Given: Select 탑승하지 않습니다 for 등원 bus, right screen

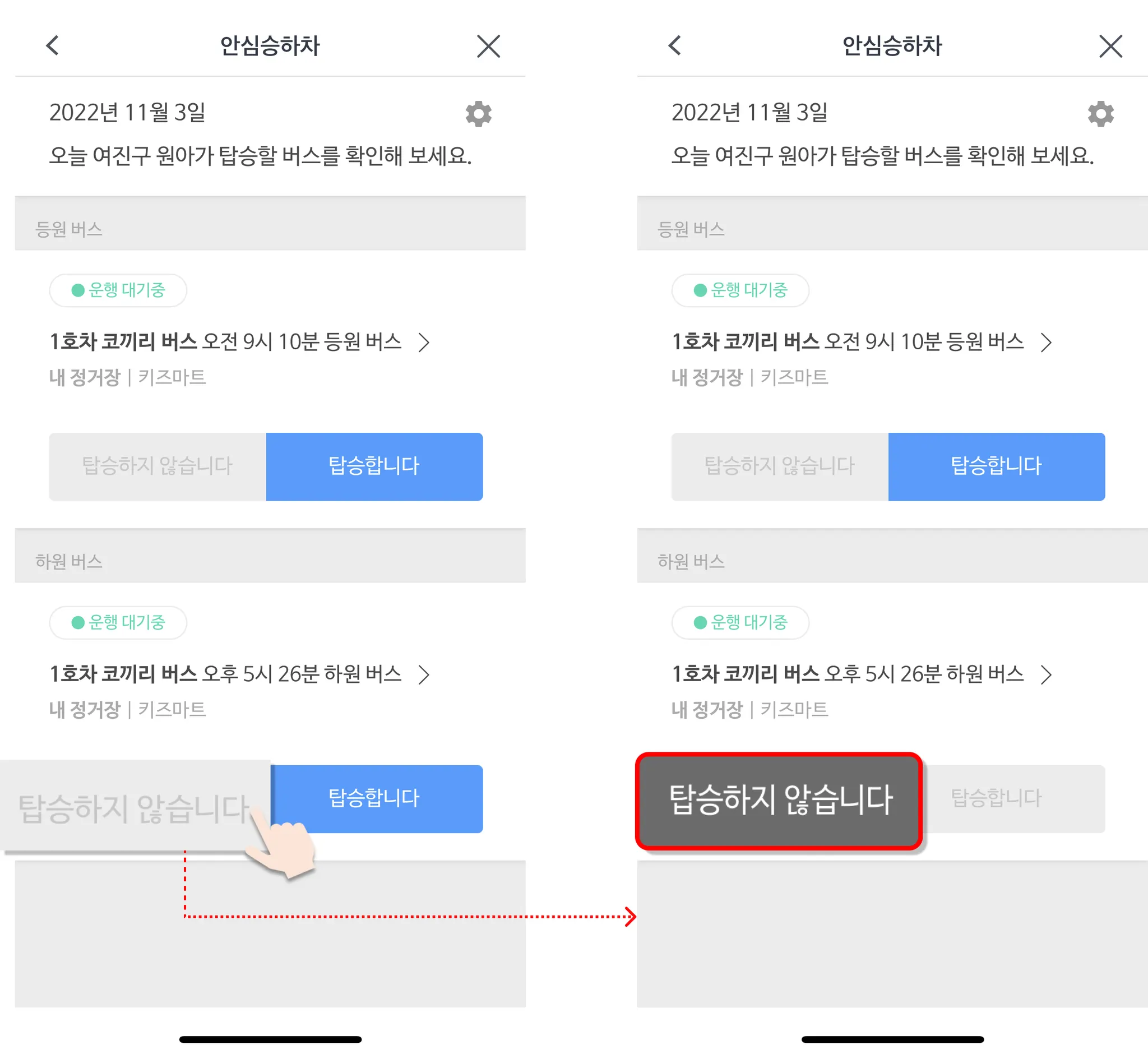Looking at the screenshot, I should (780, 466).
